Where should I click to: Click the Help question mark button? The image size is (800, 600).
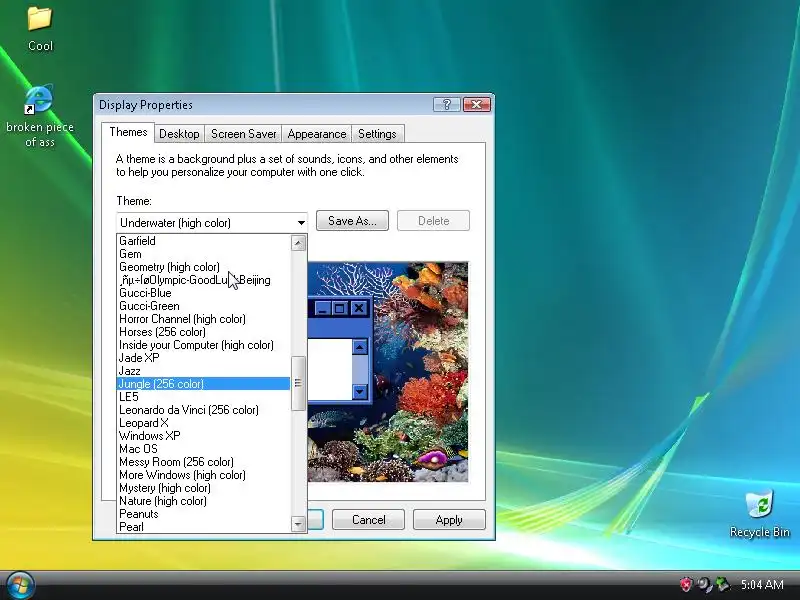point(447,105)
